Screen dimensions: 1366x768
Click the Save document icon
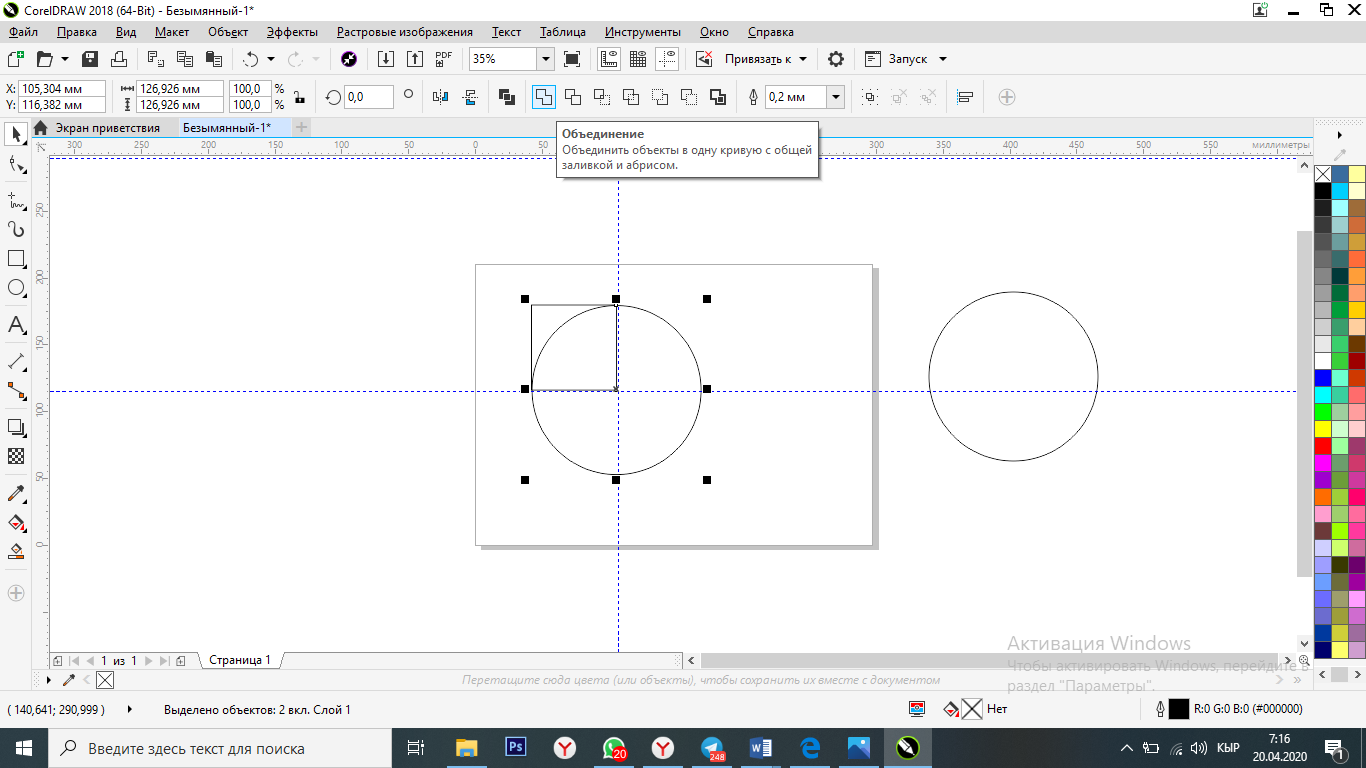[x=89, y=59]
